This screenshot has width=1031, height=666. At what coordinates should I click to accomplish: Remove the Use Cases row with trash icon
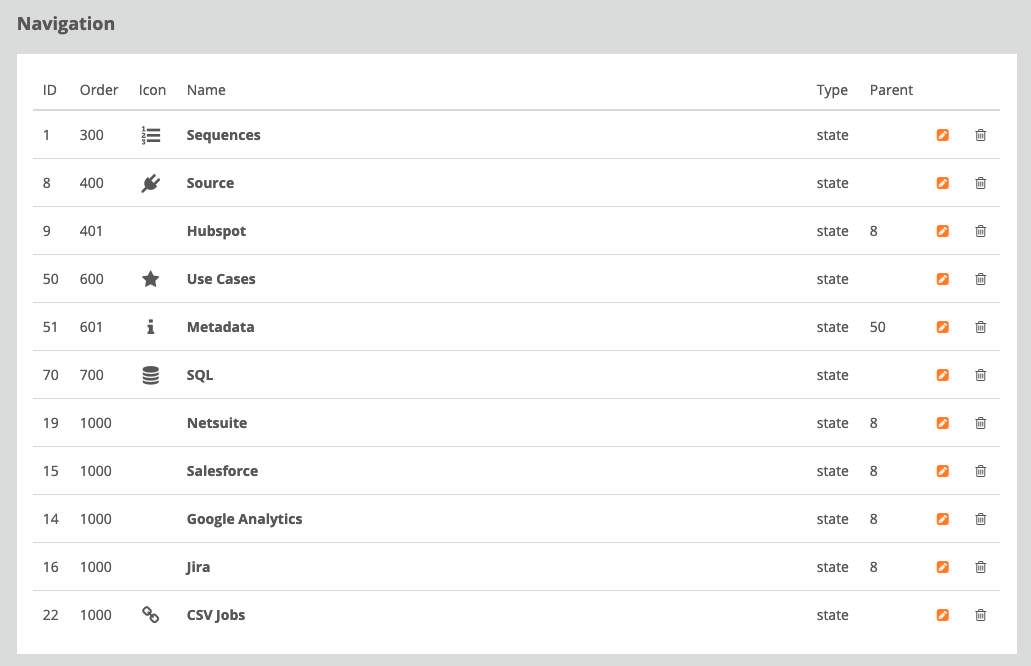(x=980, y=279)
